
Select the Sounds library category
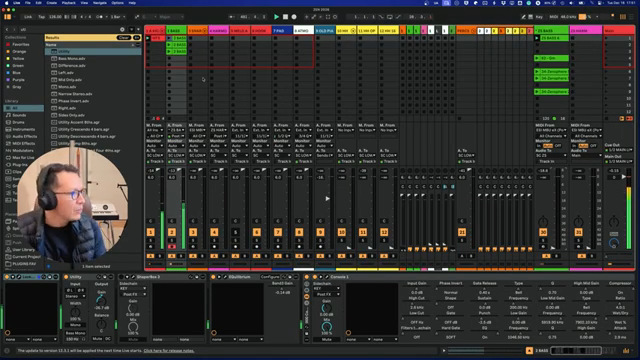point(19,115)
